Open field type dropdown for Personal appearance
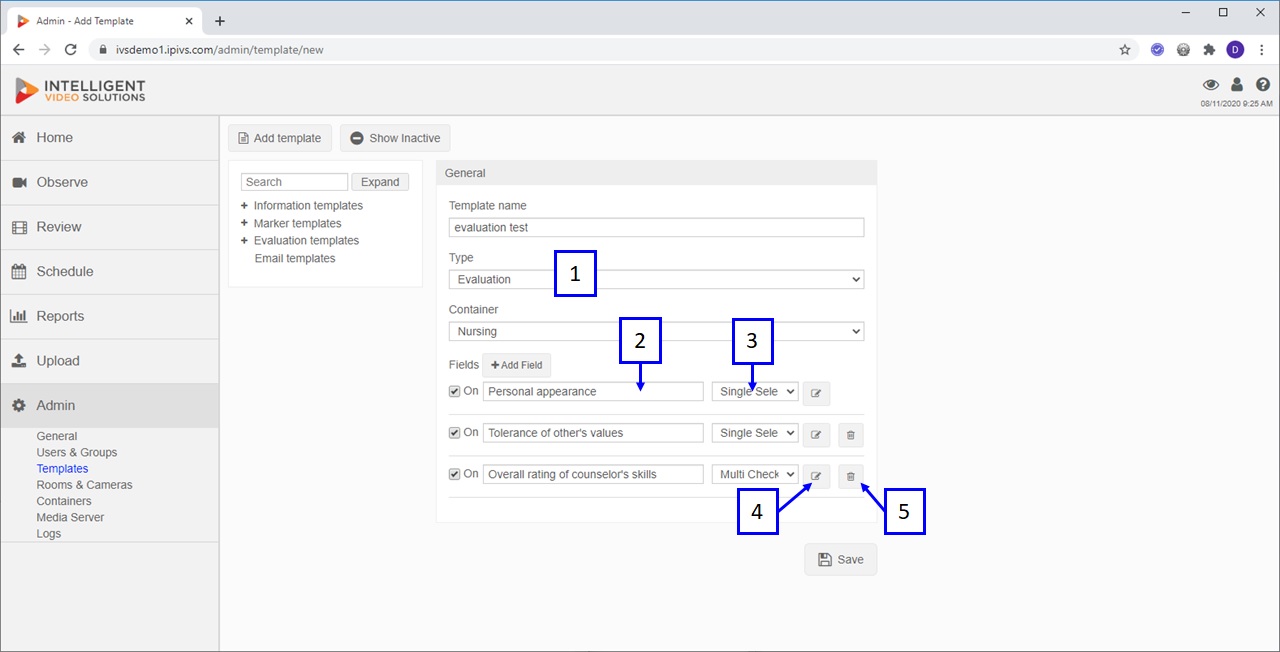 pos(755,392)
